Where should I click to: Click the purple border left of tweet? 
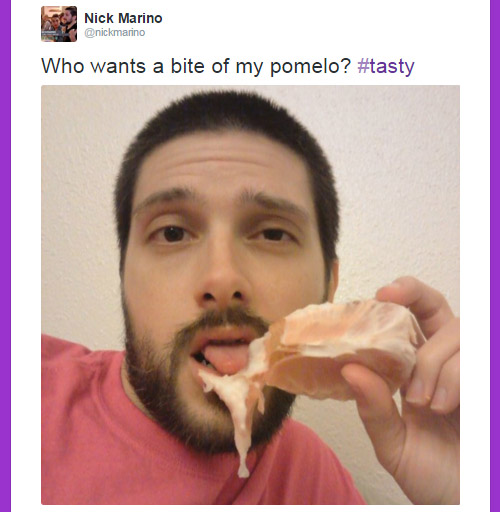click(x=5, y=256)
